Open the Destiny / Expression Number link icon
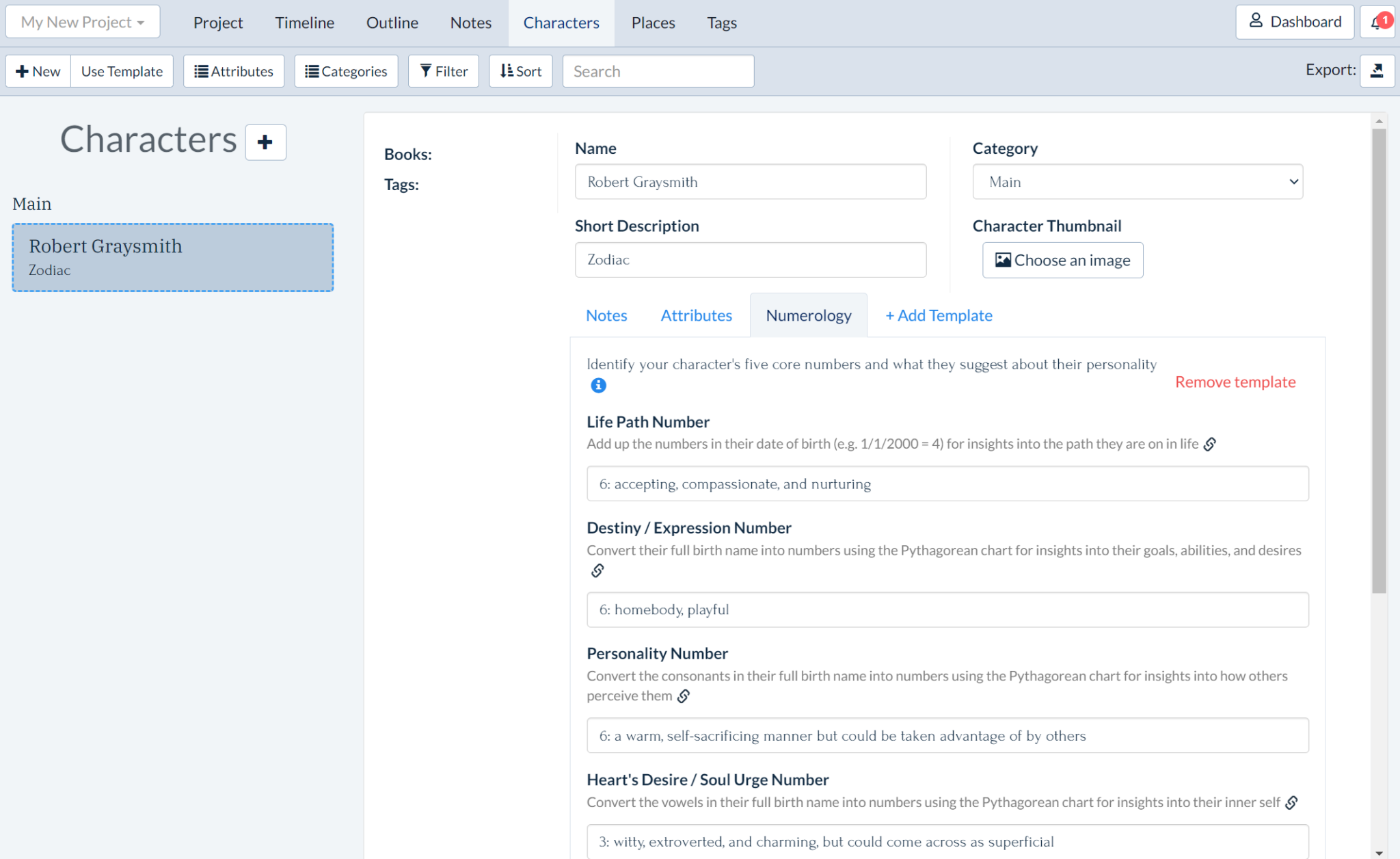1400x859 pixels. point(597,570)
